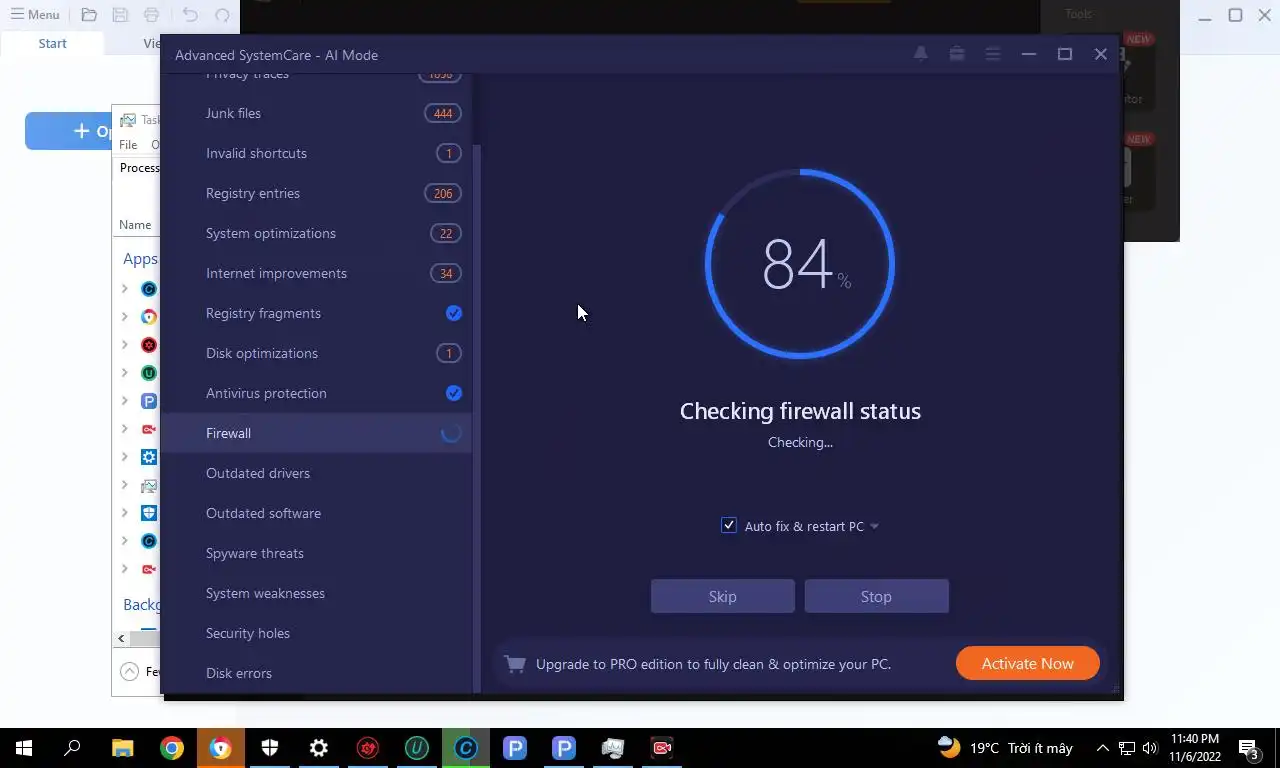Select Registry entries in scan list
The width and height of the screenshot is (1280, 768).
pyautogui.click(x=316, y=193)
